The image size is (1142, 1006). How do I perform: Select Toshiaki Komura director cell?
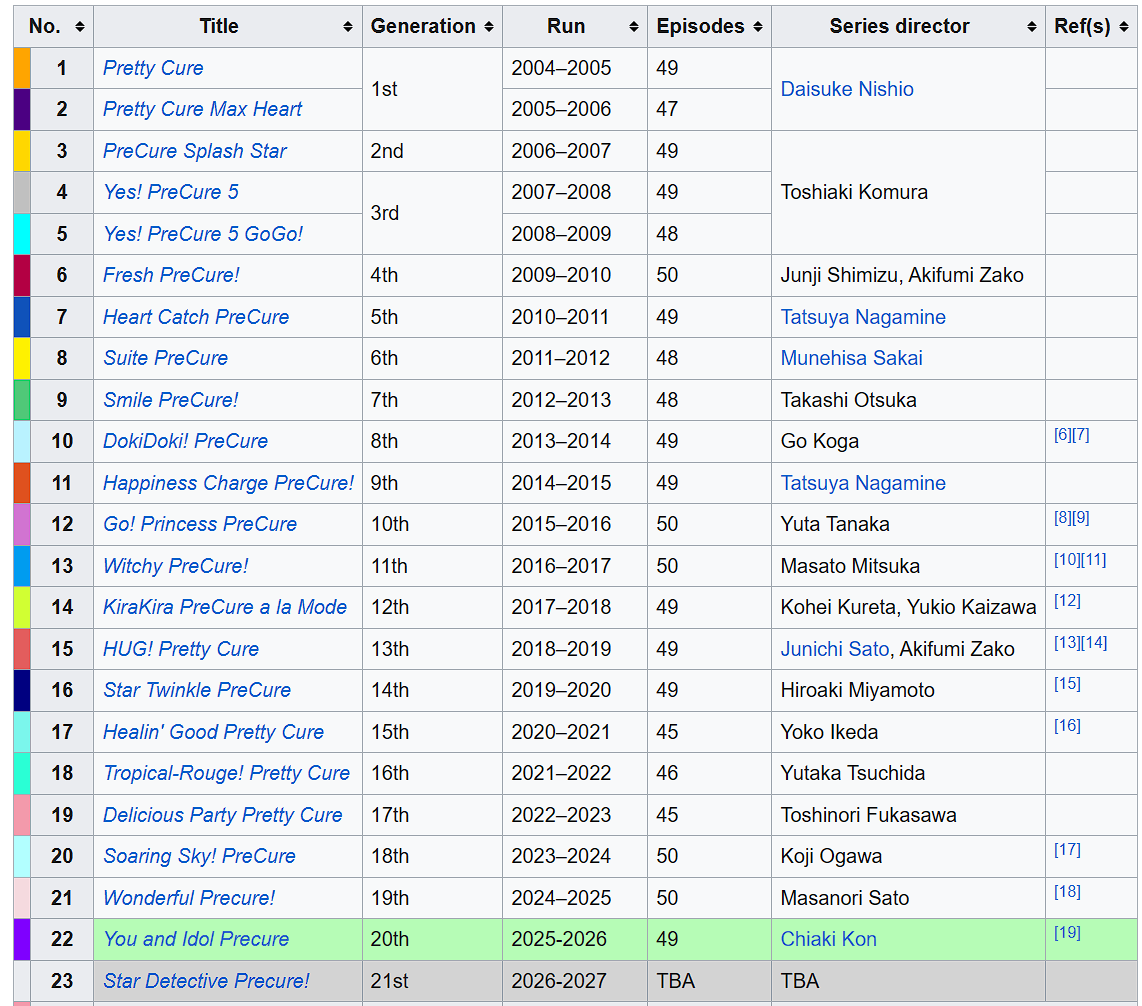tap(908, 192)
